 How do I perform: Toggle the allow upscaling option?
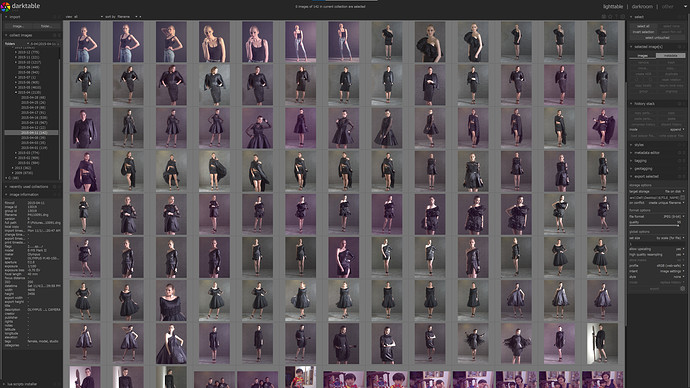click(656, 249)
